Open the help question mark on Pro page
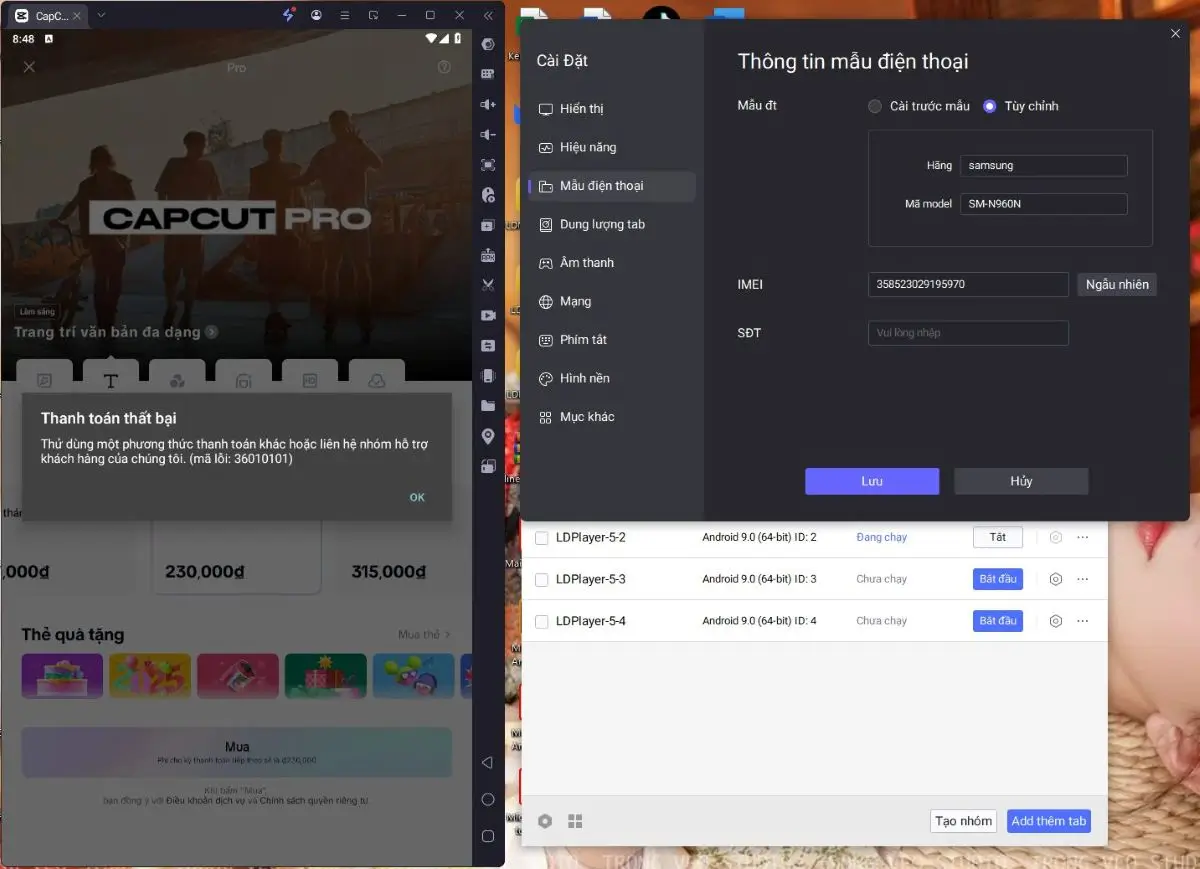1200x869 pixels. click(445, 67)
